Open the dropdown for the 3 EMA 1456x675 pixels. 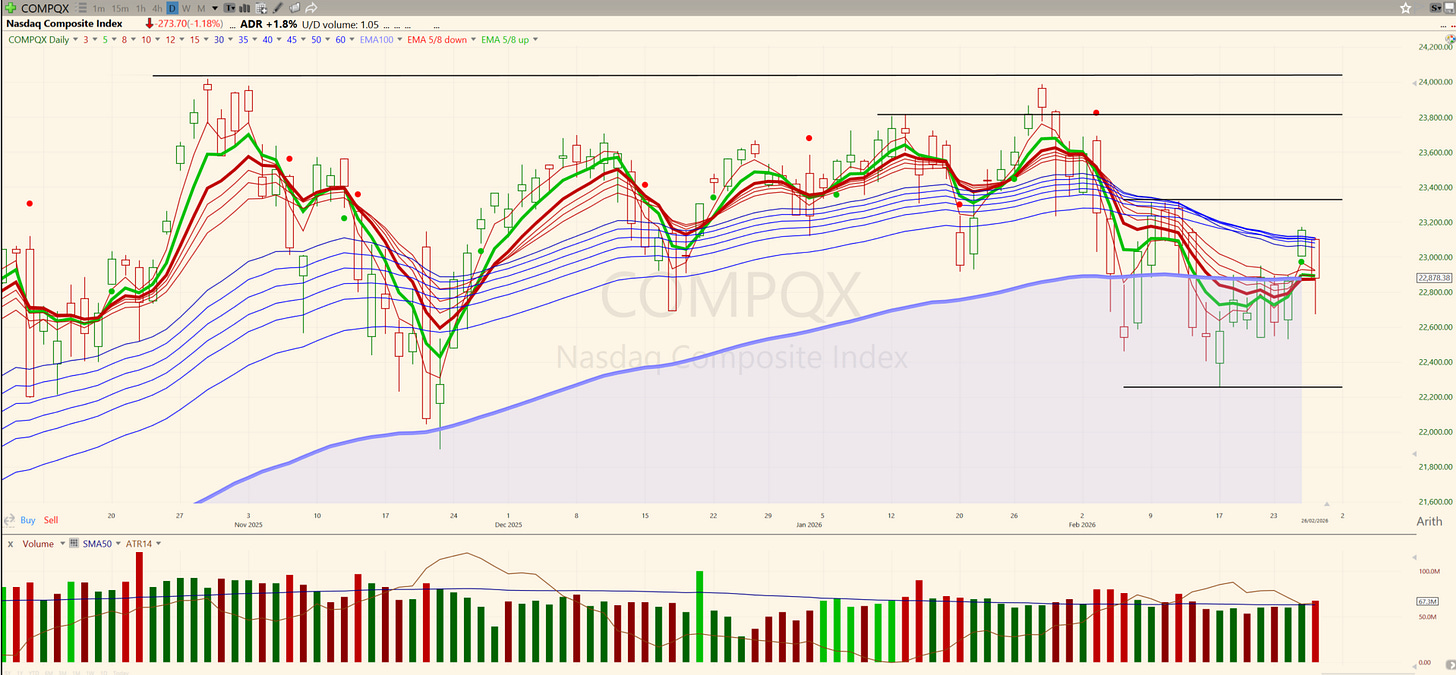tap(95, 39)
